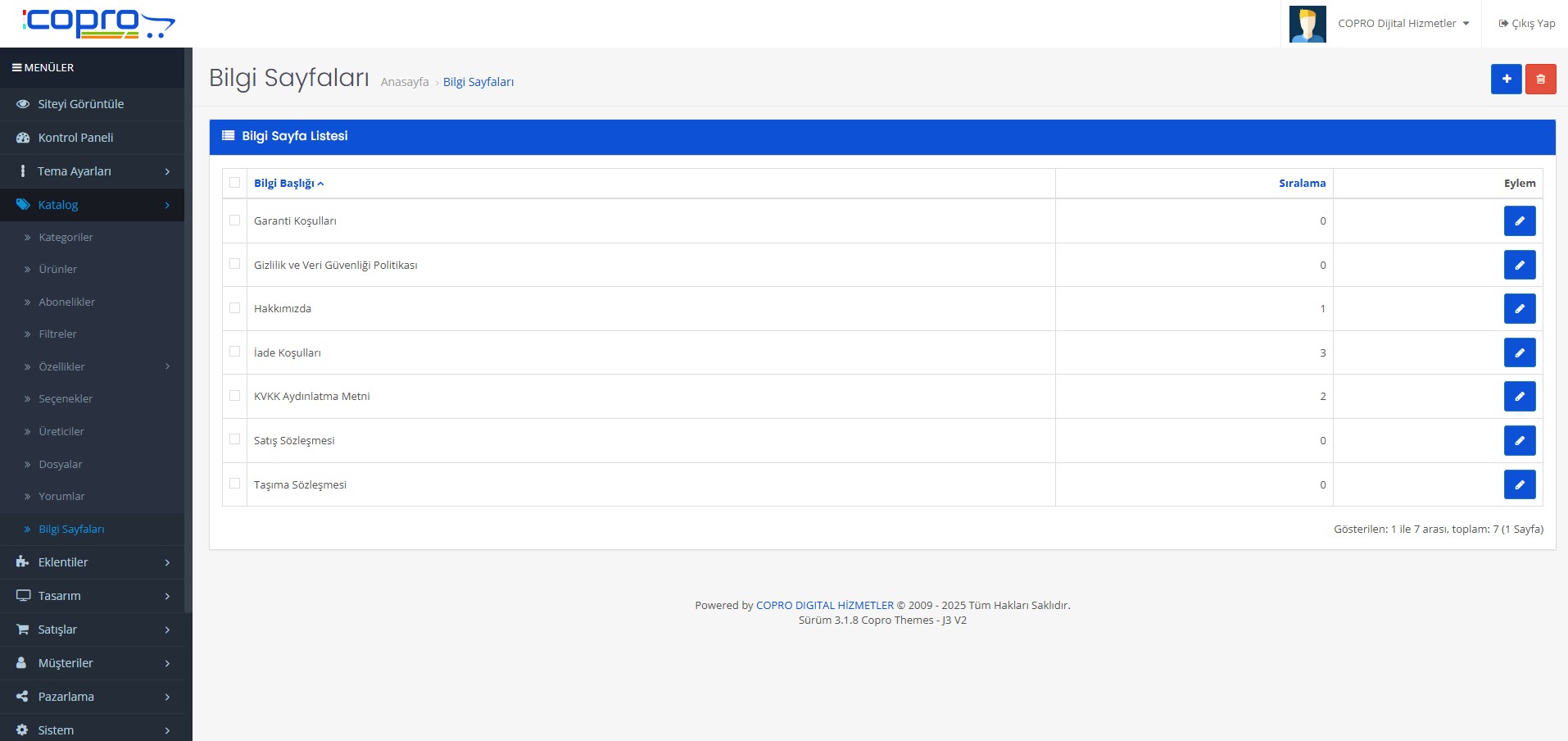The height and width of the screenshot is (741, 1568).
Task: Click the Copro logo
Action: pos(98,23)
